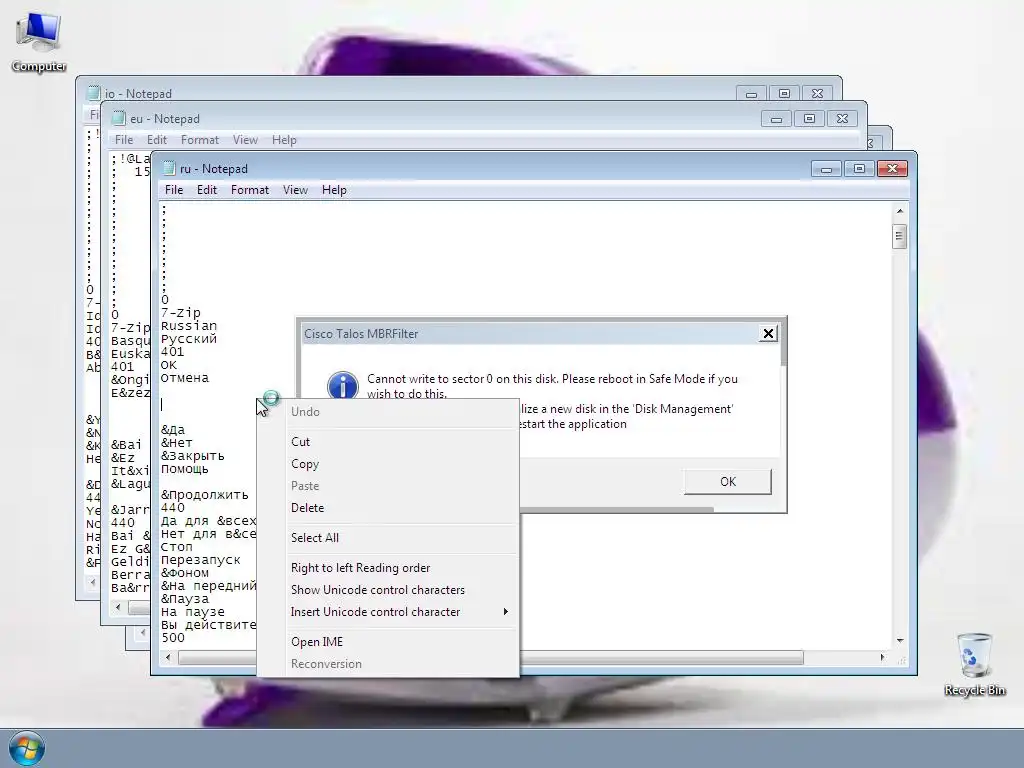Viewport: 1024px width, 768px height.
Task: Open Format menu in ru Notepad
Action: (249, 190)
